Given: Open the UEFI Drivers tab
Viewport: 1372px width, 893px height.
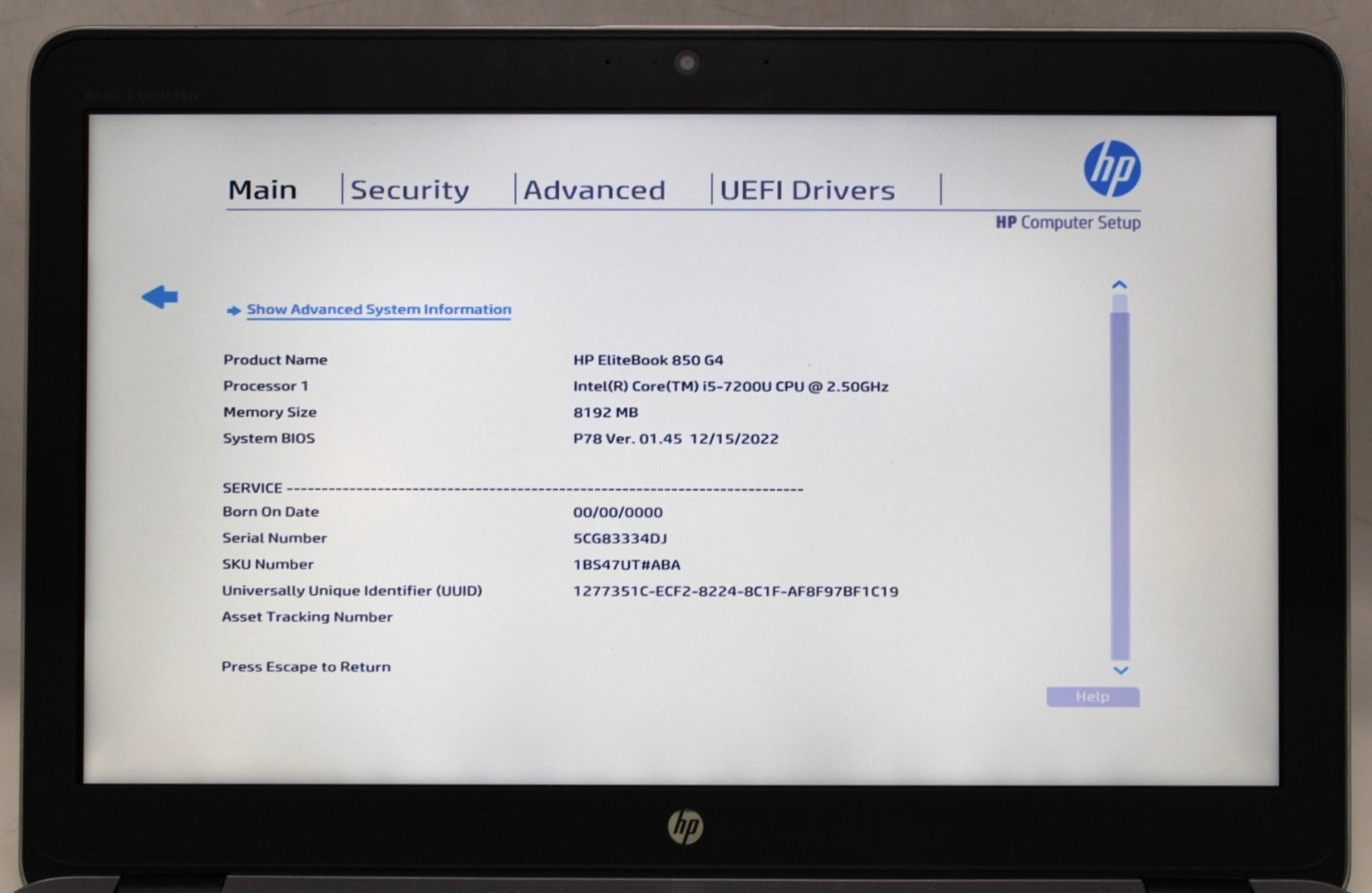Looking at the screenshot, I should pyautogui.click(x=807, y=190).
